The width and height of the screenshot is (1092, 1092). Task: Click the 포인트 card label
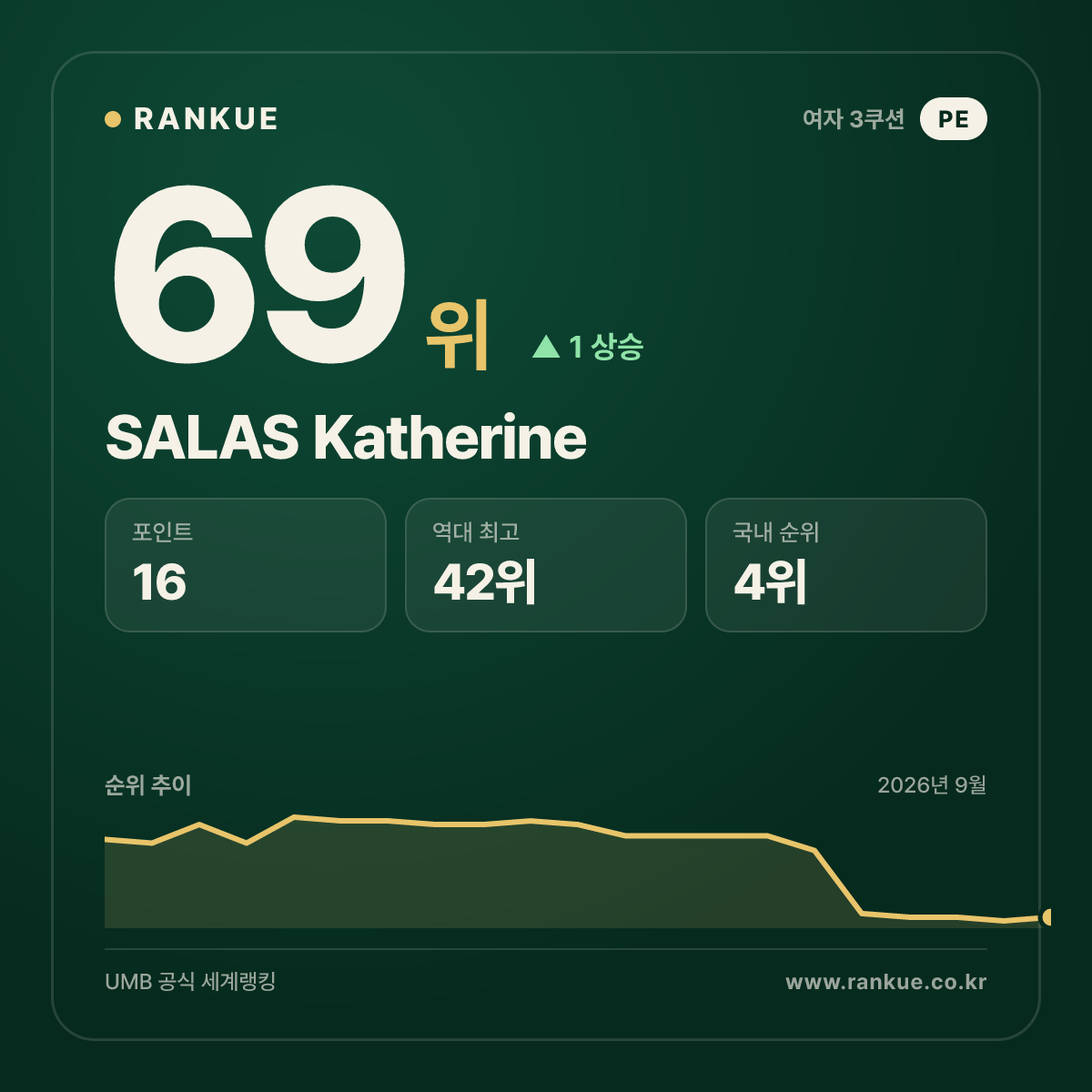[162, 531]
